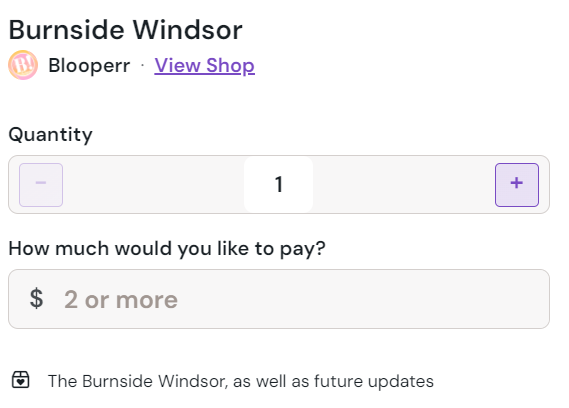569x408 pixels.
Task: Click the dollar sign currency symbol
Action: (x=36, y=299)
